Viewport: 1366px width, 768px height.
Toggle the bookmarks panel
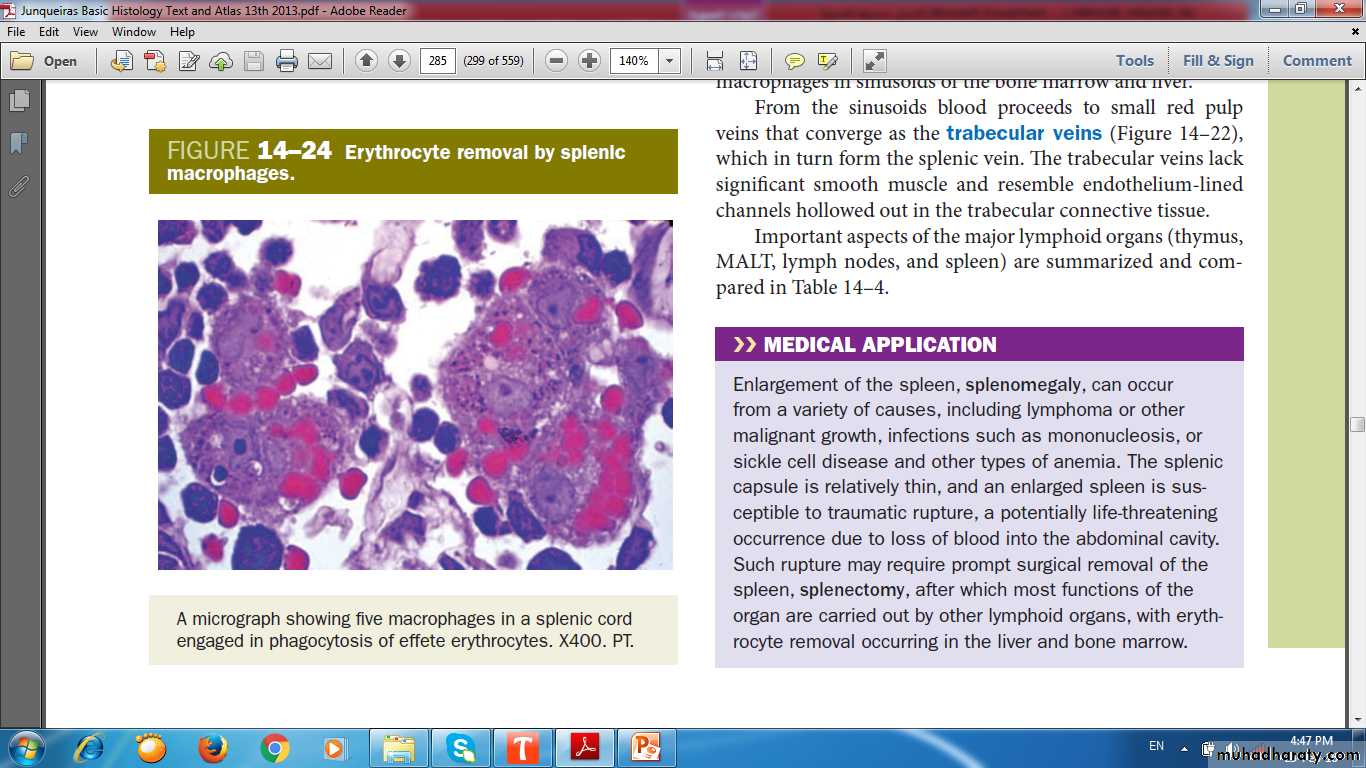pyautogui.click(x=19, y=143)
